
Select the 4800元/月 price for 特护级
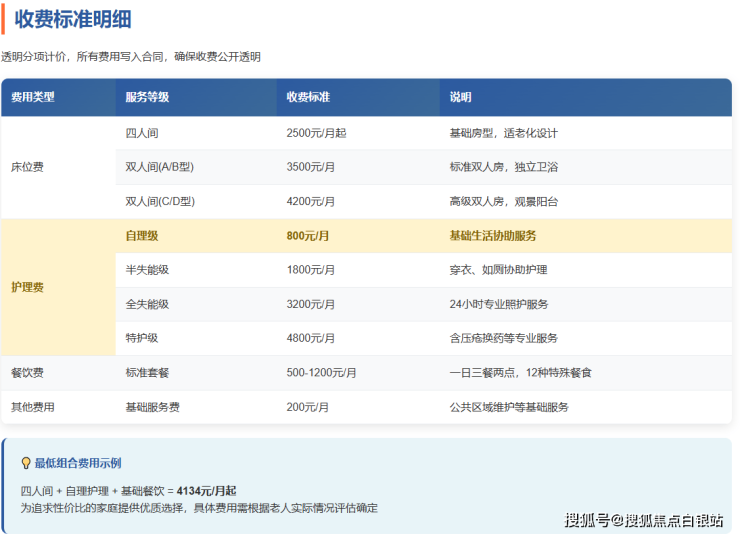(x=309, y=338)
